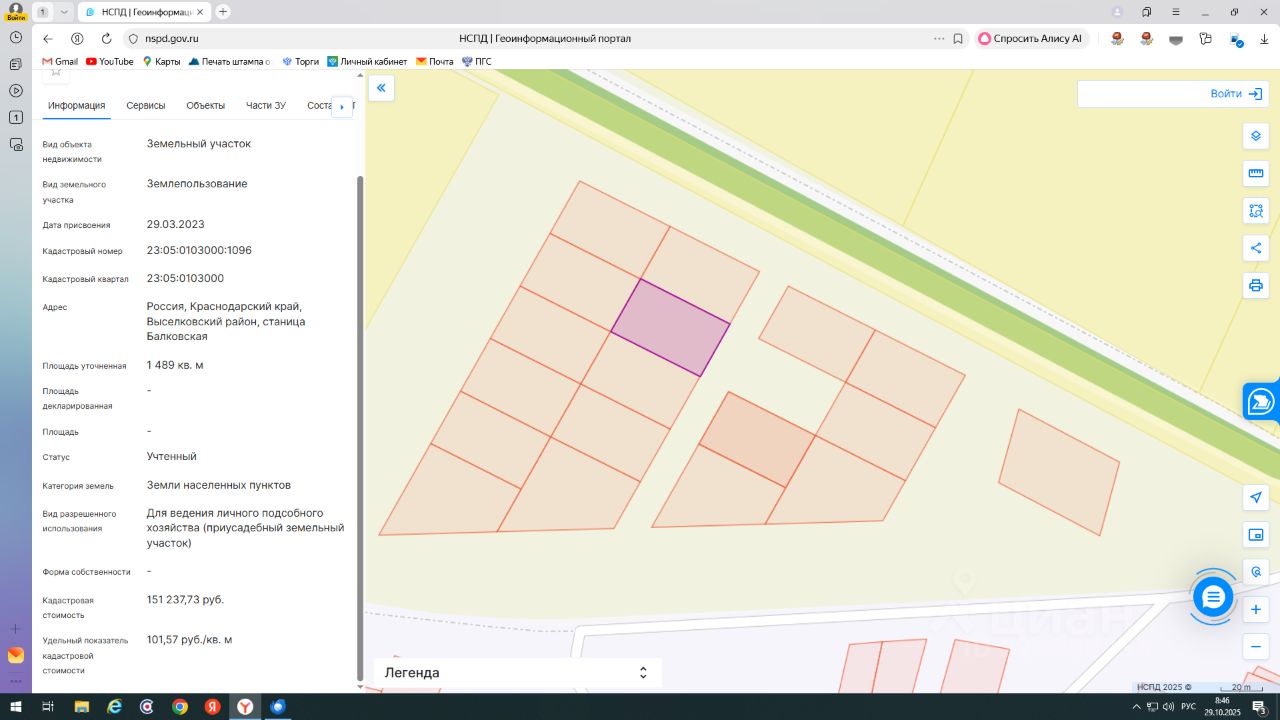
Task: Activate the area selection tool on map
Action: point(1256,211)
